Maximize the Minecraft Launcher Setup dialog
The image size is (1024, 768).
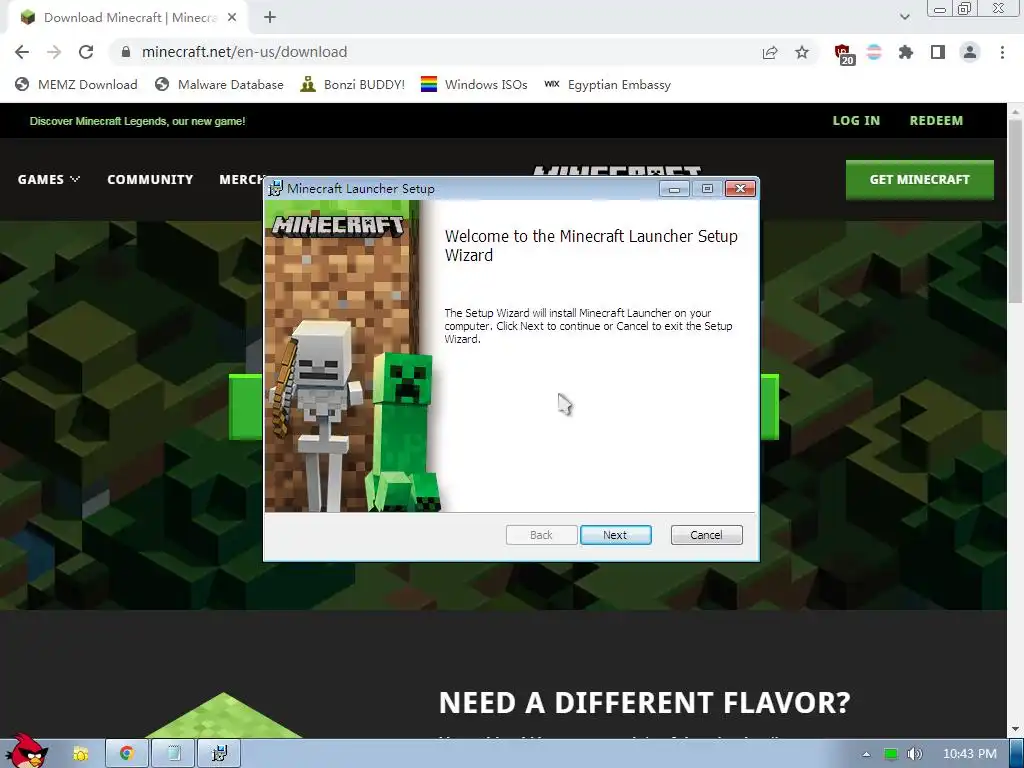coord(707,189)
